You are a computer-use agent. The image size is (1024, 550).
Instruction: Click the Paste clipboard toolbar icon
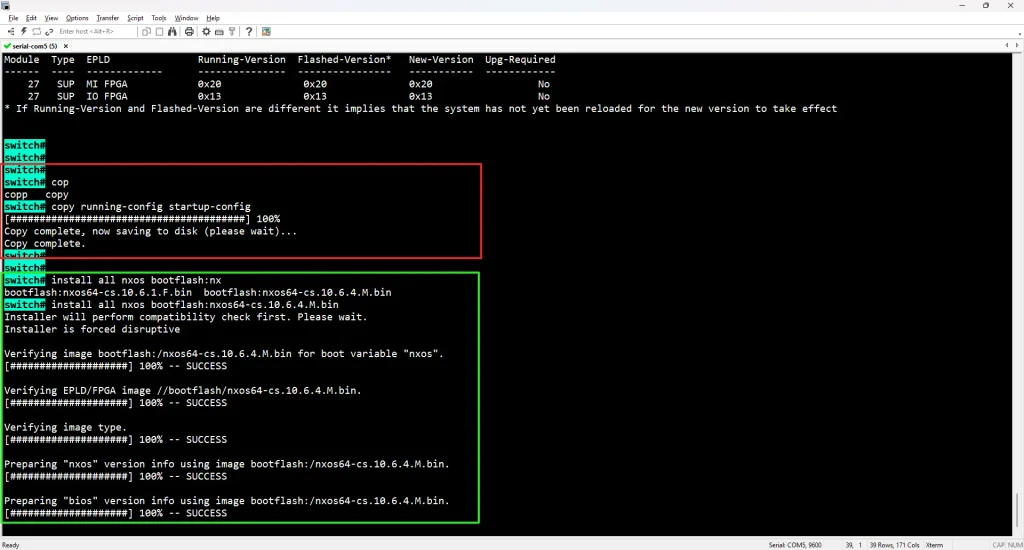coord(159,31)
